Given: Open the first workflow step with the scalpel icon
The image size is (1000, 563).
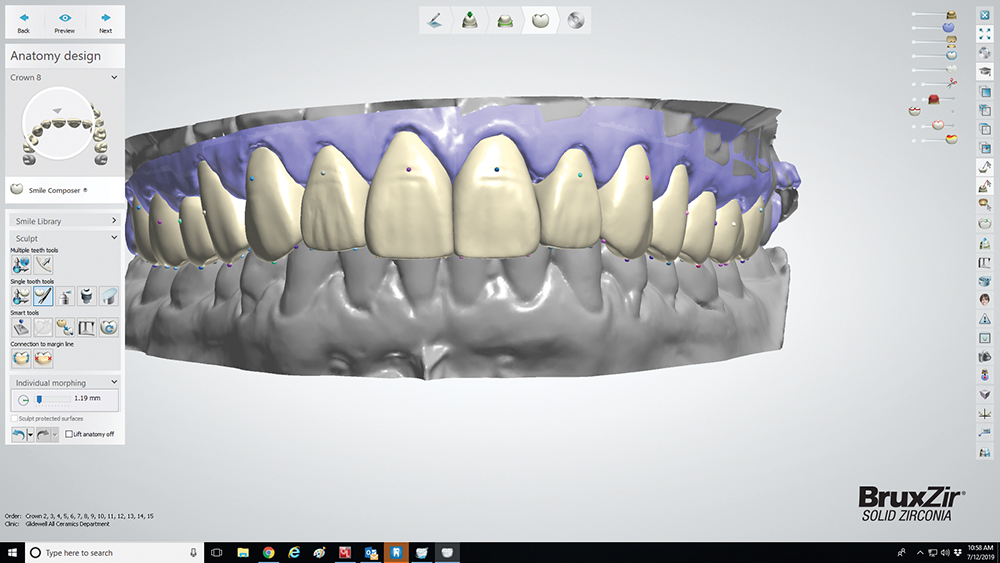Looking at the screenshot, I should coord(436,20).
